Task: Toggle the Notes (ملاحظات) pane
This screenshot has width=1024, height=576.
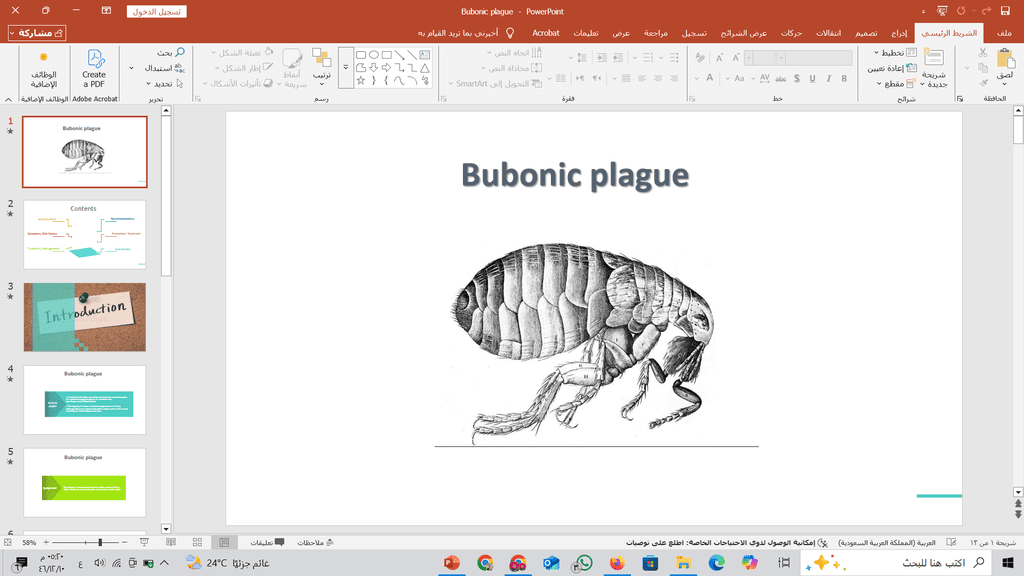Action: click(316, 542)
